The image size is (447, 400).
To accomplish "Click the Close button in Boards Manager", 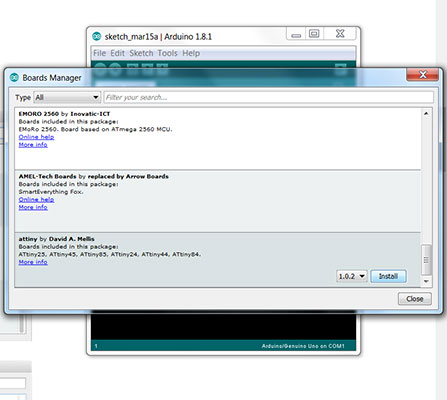I will point(415,299).
